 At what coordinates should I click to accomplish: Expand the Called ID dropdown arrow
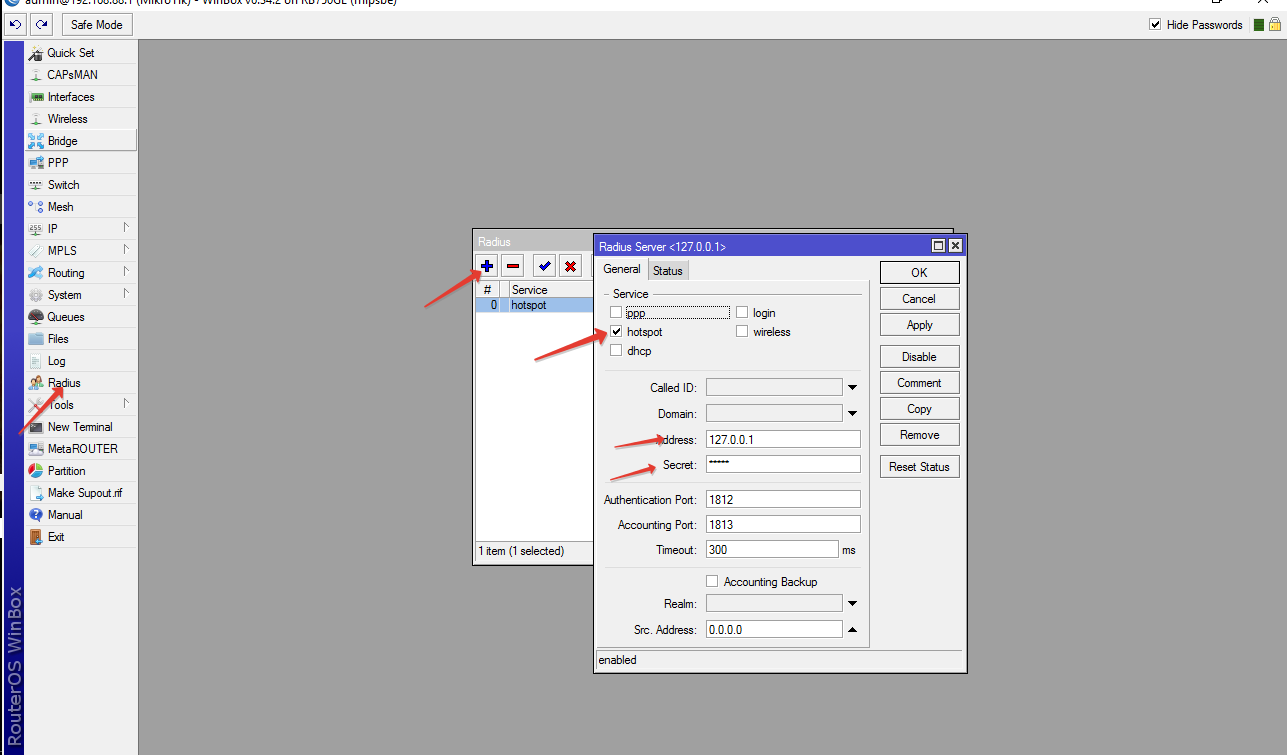pos(853,388)
